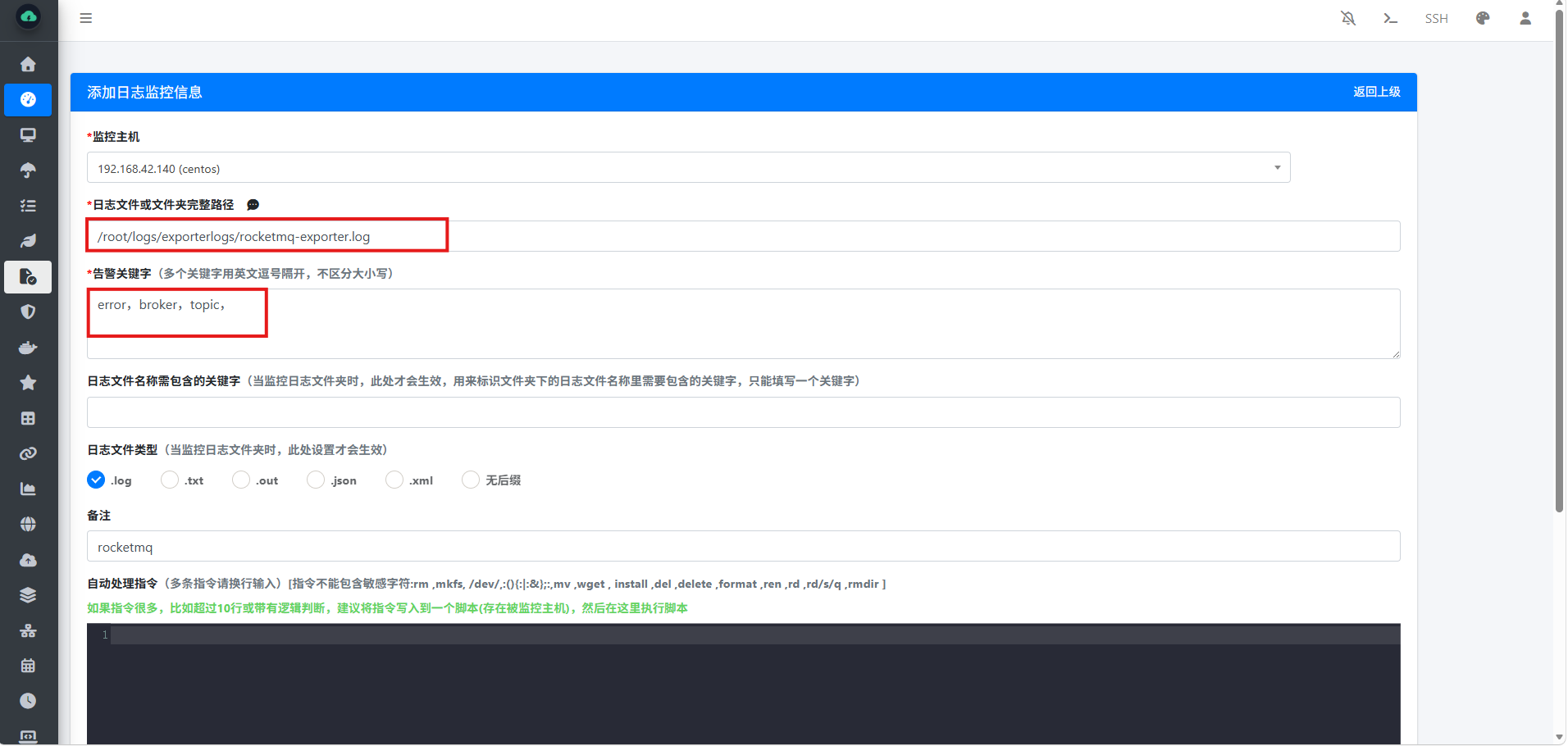Select the .txt file type radio button

[x=169, y=480]
